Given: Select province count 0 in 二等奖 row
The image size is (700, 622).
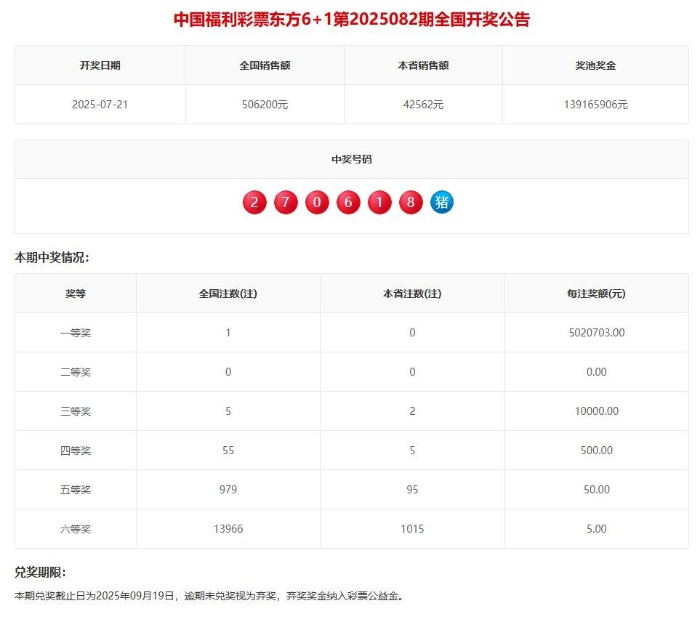Looking at the screenshot, I should point(412,372).
